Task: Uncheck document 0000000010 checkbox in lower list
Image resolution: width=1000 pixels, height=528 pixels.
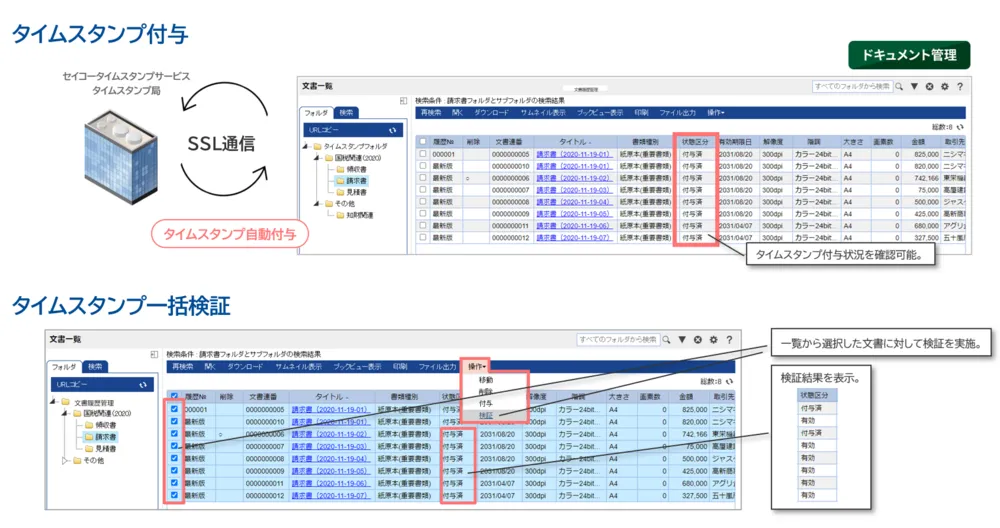Action: coord(174,422)
